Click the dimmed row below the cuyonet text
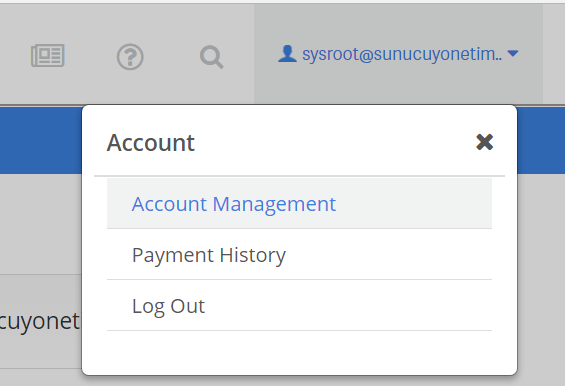 (x=41, y=377)
